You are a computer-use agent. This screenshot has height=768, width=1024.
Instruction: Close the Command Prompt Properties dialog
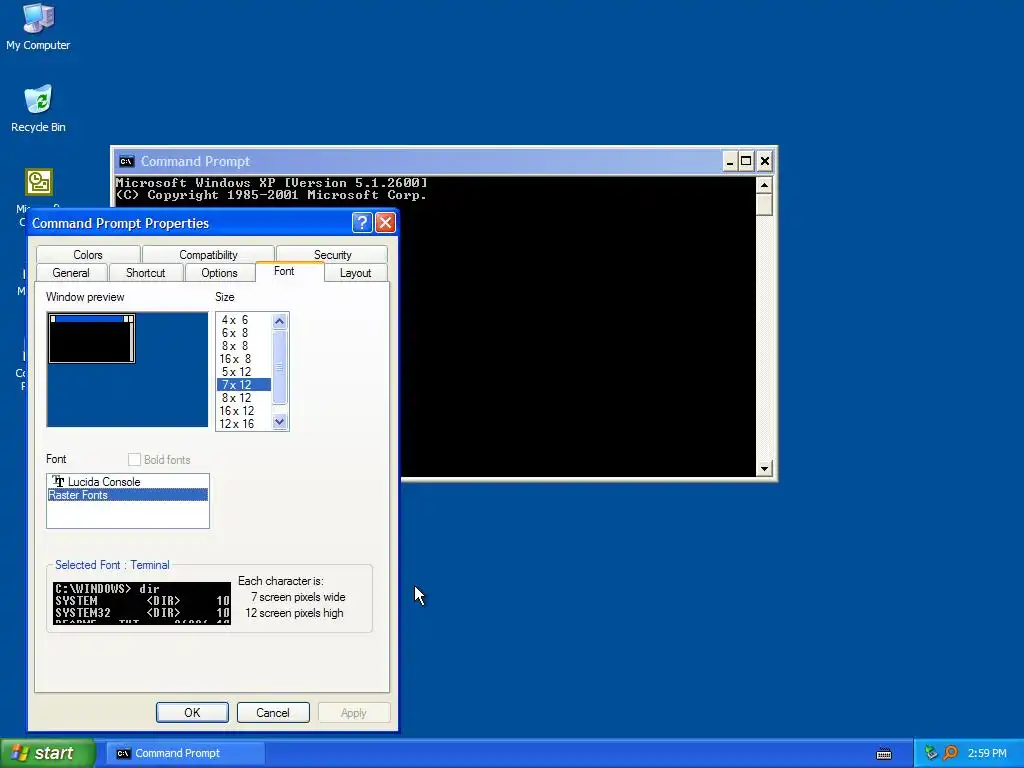click(385, 223)
